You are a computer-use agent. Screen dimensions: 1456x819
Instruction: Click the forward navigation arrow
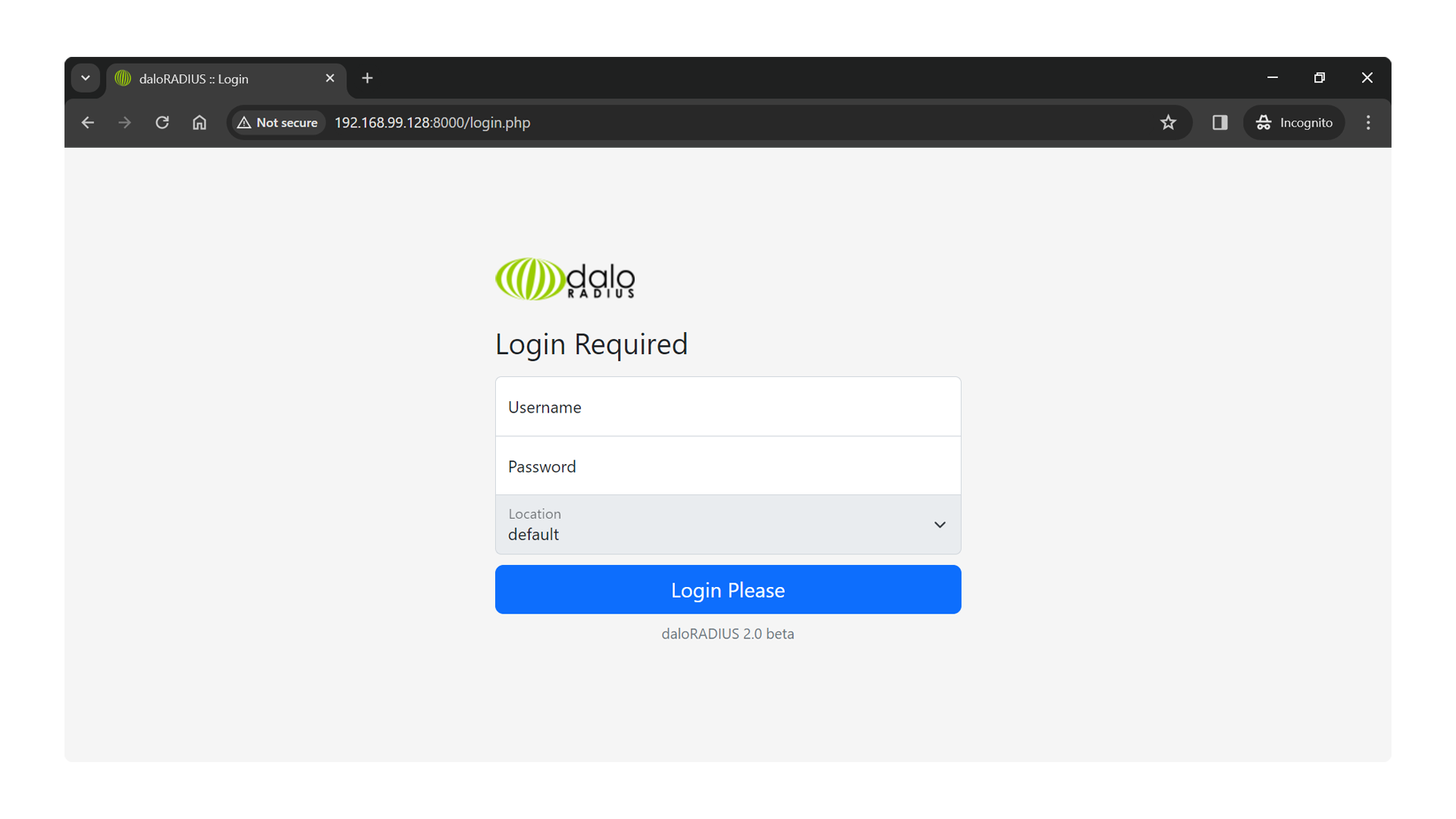point(125,123)
